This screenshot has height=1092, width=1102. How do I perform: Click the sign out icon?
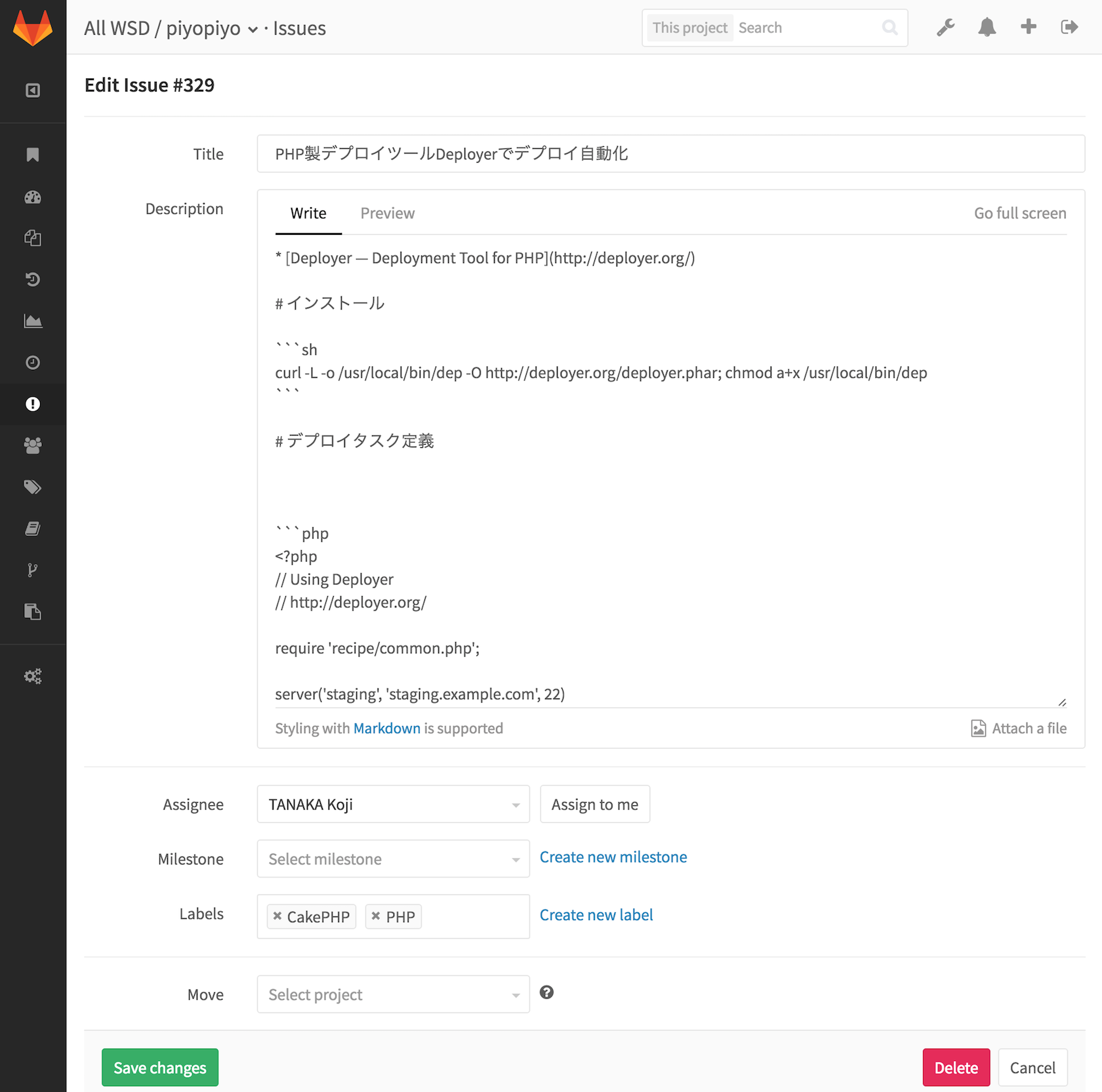[1069, 27]
